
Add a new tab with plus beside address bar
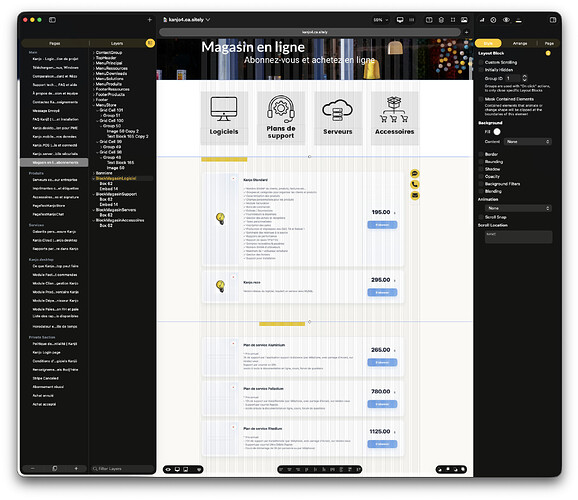pyautogui.click(x=467, y=32)
